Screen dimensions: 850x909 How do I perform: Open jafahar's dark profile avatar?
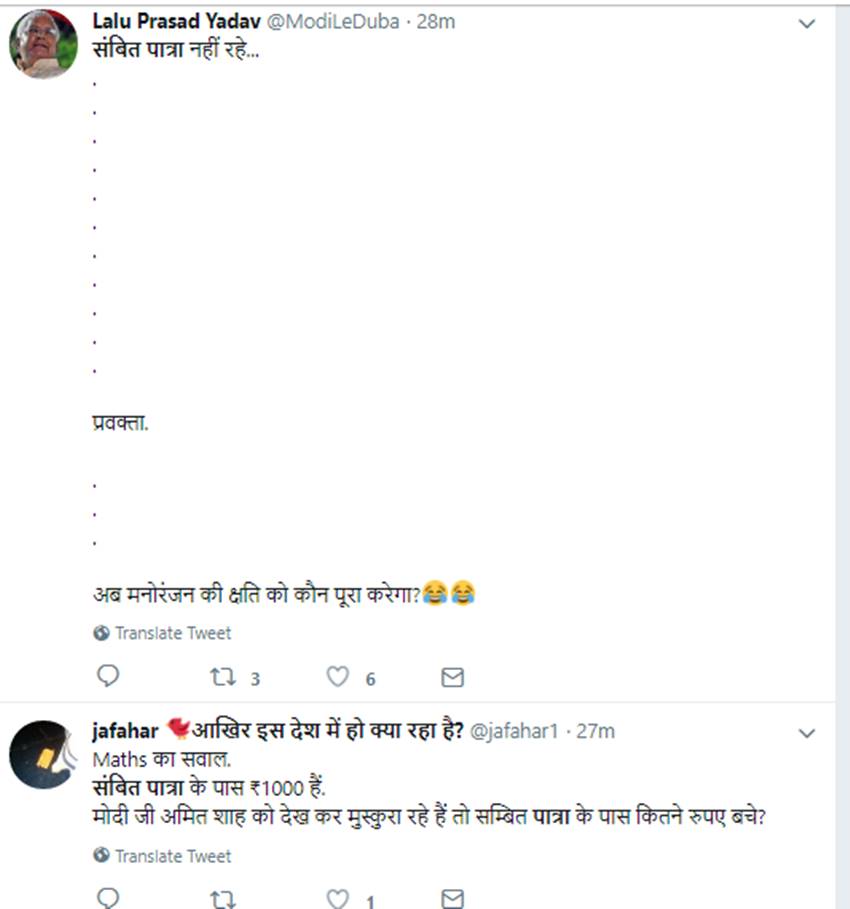pyautogui.click(x=43, y=754)
